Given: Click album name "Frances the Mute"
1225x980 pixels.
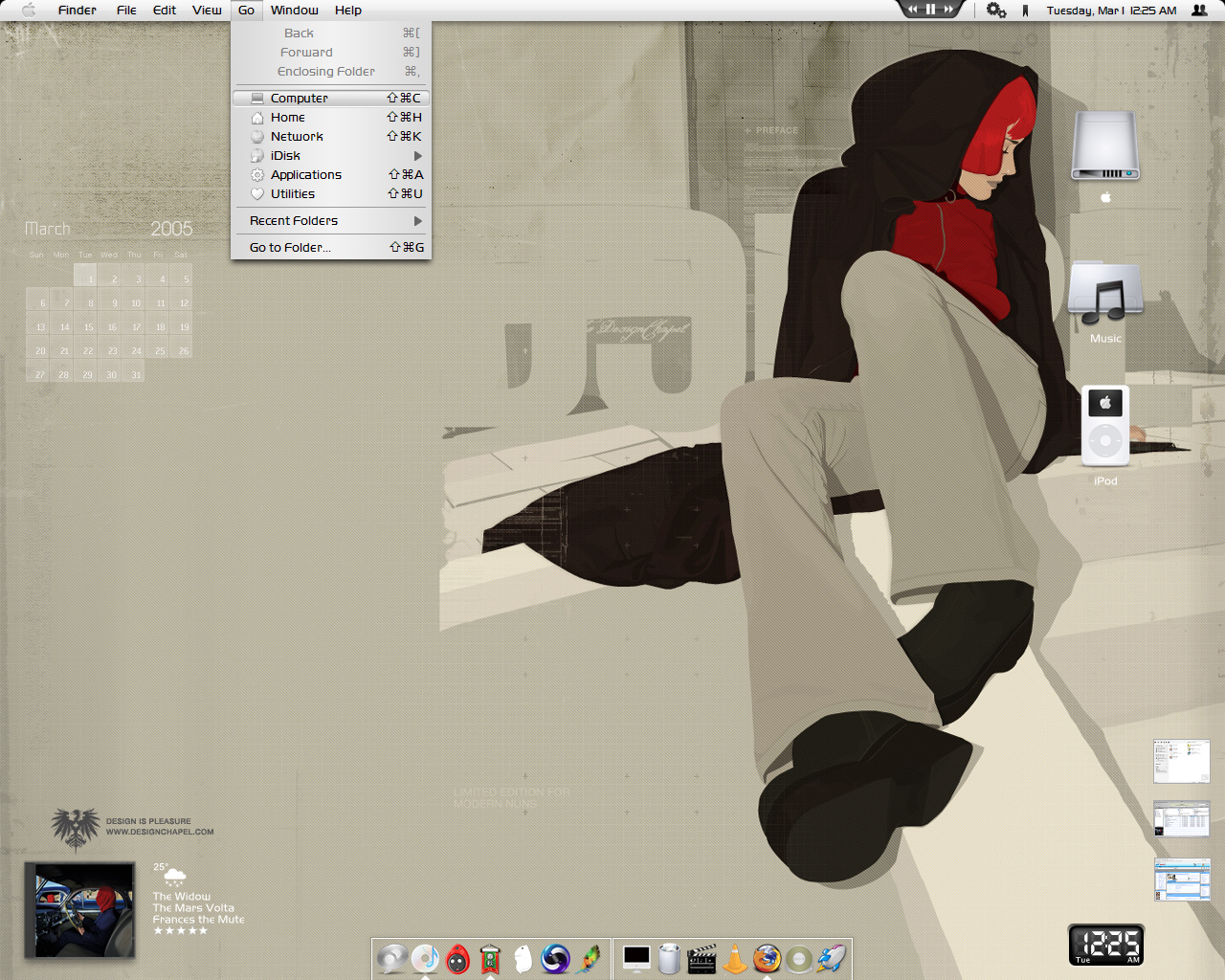Looking at the screenshot, I should tap(198, 919).
